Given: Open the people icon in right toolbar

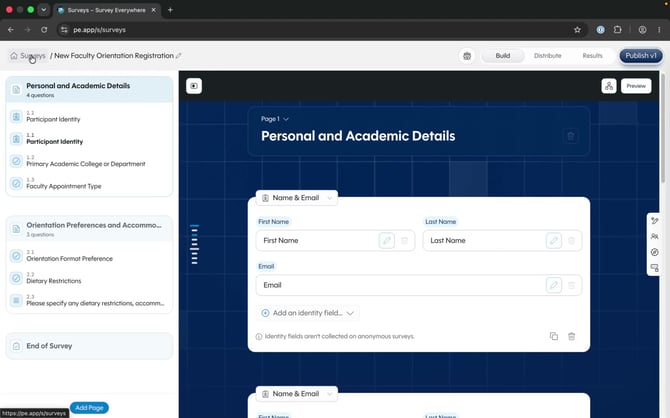Looking at the screenshot, I should tap(654, 236).
